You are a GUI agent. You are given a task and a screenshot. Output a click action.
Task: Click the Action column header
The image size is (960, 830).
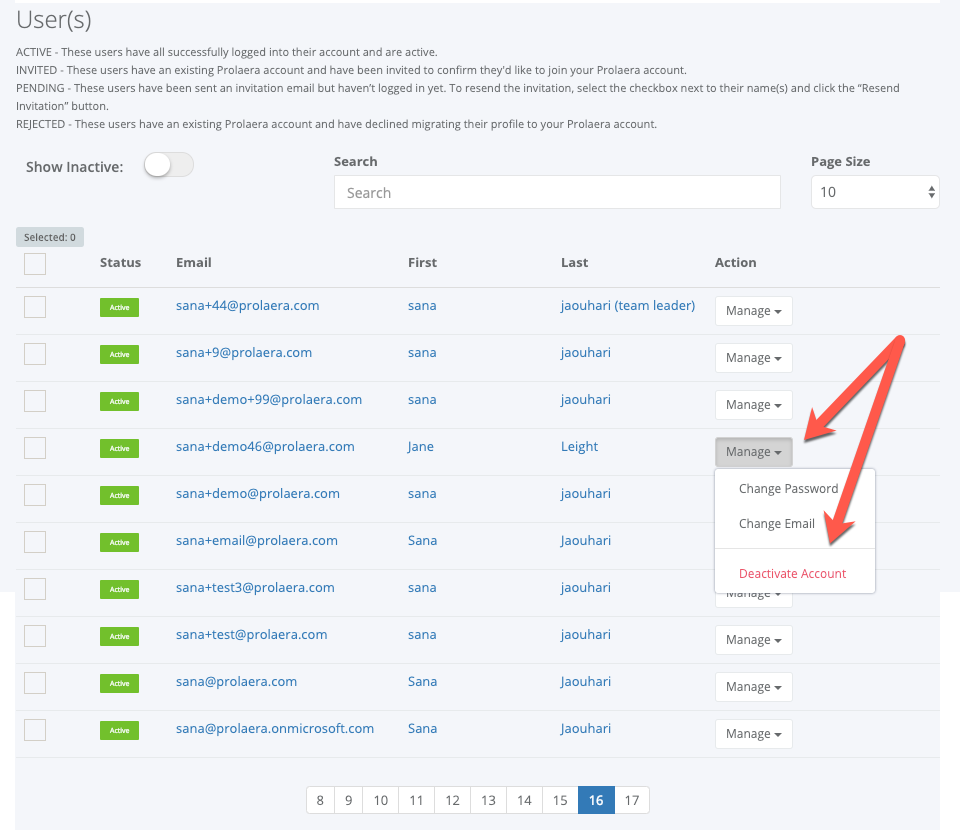[x=735, y=263]
